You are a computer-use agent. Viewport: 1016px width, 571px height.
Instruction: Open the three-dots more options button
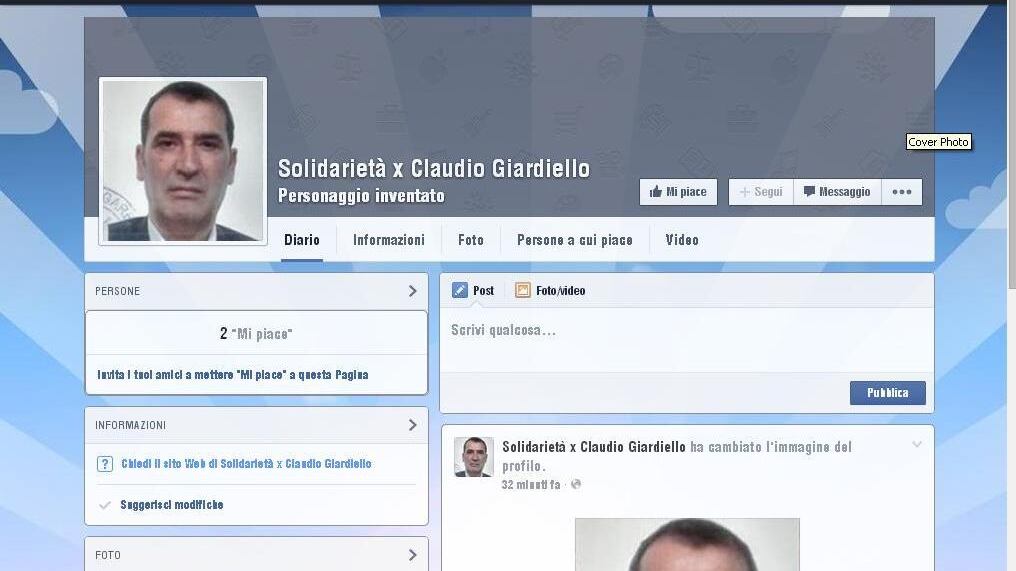902,192
